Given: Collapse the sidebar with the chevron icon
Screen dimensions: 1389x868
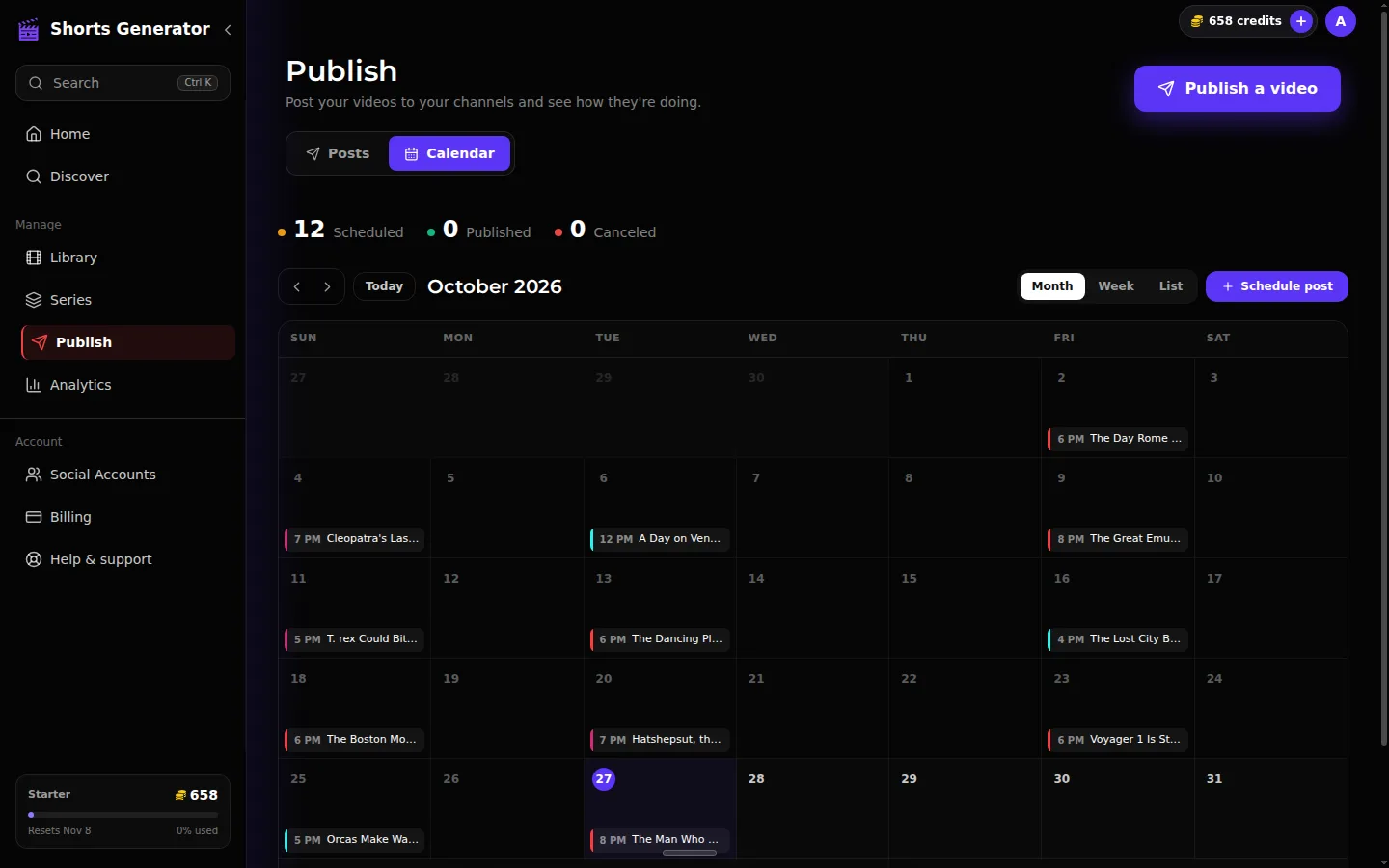Looking at the screenshot, I should tap(228, 30).
